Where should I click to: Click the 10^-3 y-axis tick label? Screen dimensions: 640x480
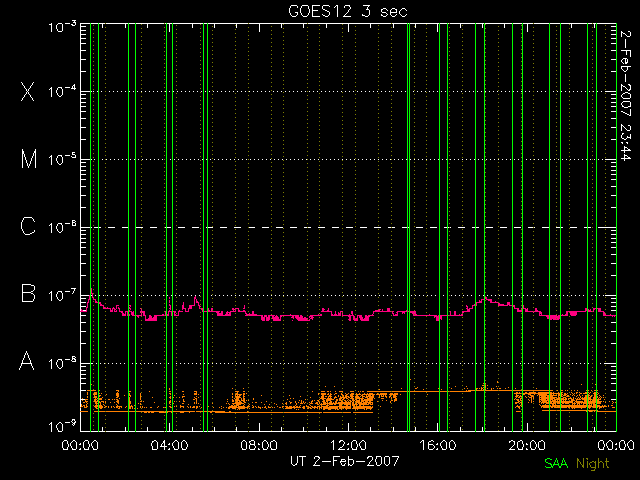tap(62, 27)
